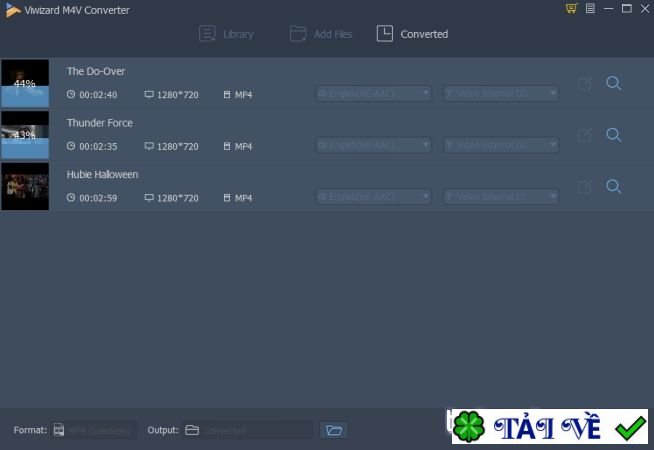The width and height of the screenshot is (654, 450).
Task: Open the shopping cart purchase icon
Action: (571, 8)
